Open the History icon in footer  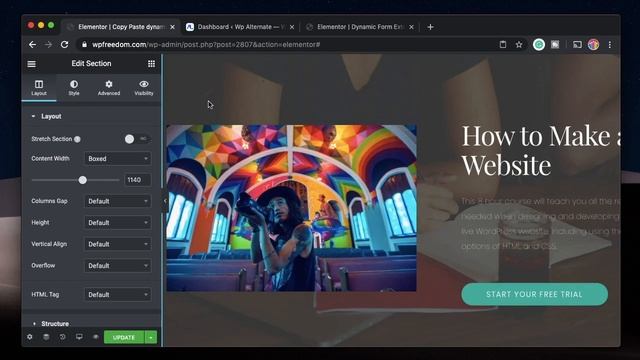point(62,337)
